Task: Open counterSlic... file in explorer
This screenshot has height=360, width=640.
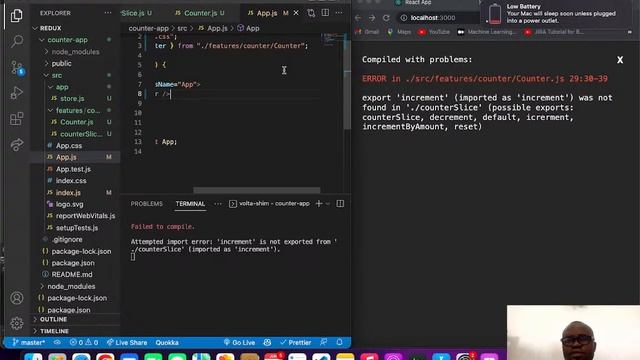Action: tap(81, 134)
